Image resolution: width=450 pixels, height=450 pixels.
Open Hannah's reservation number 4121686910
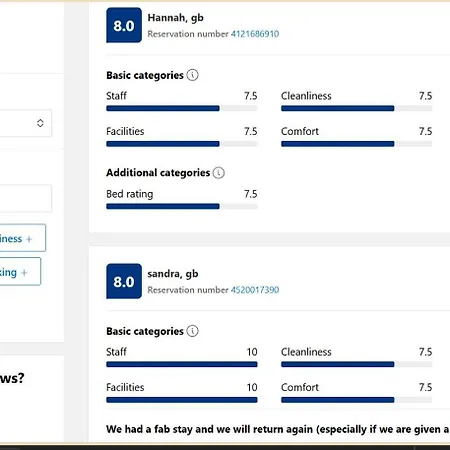[255, 34]
